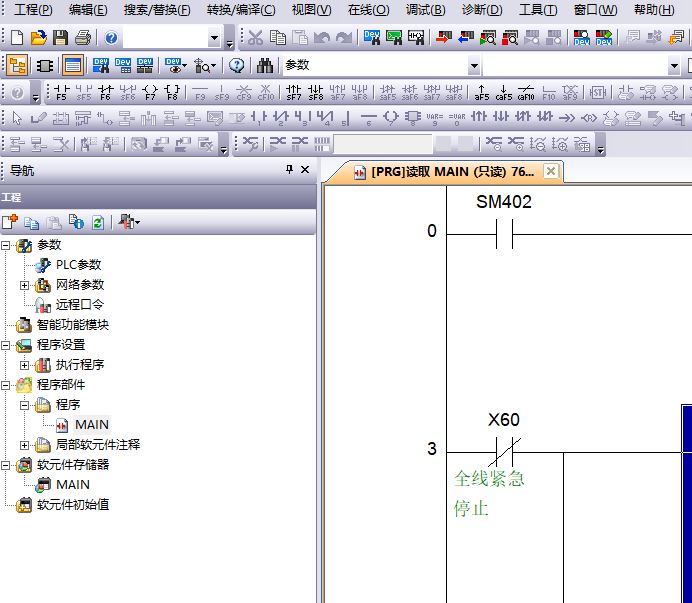Open the 在线(O) menu
Screen dimensions: 692x603
click(368, 10)
